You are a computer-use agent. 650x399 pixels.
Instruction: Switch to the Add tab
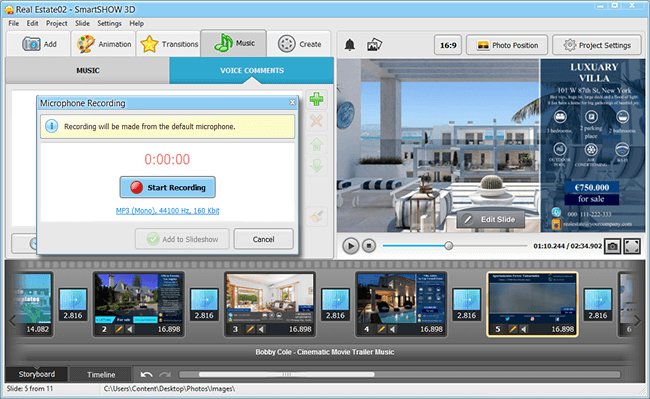coord(38,44)
